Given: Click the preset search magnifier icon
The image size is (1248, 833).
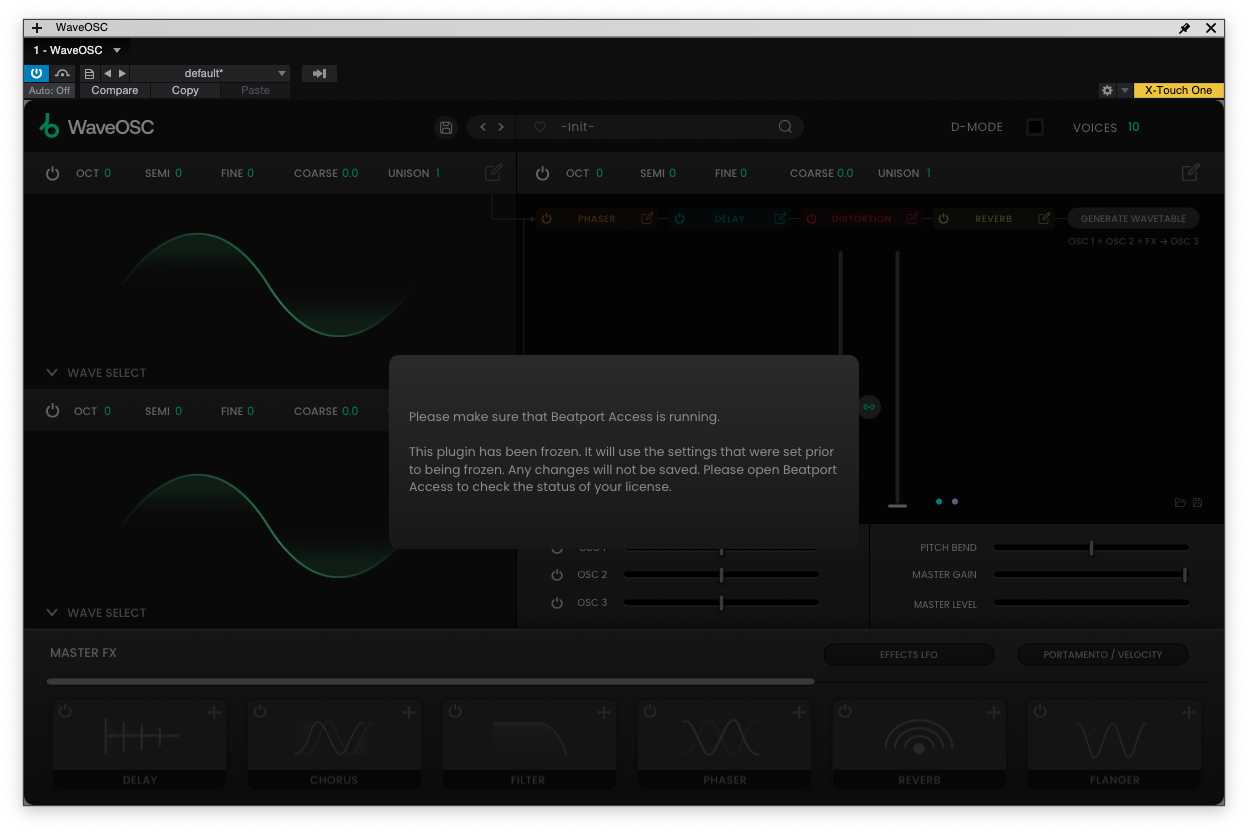Looking at the screenshot, I should pyautogui.click(x=785, y=127).
